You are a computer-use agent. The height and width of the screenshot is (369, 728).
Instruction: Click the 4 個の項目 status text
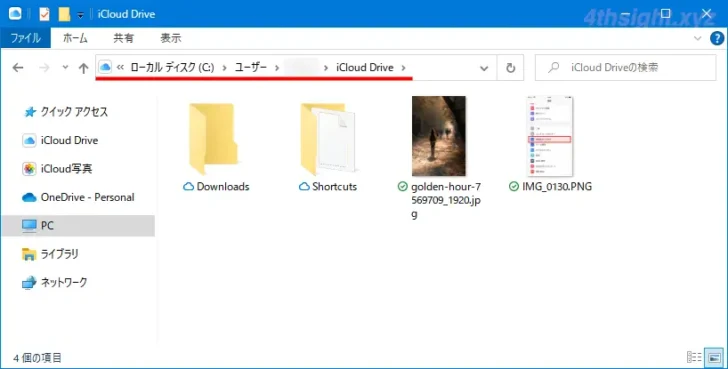point(37,358)
